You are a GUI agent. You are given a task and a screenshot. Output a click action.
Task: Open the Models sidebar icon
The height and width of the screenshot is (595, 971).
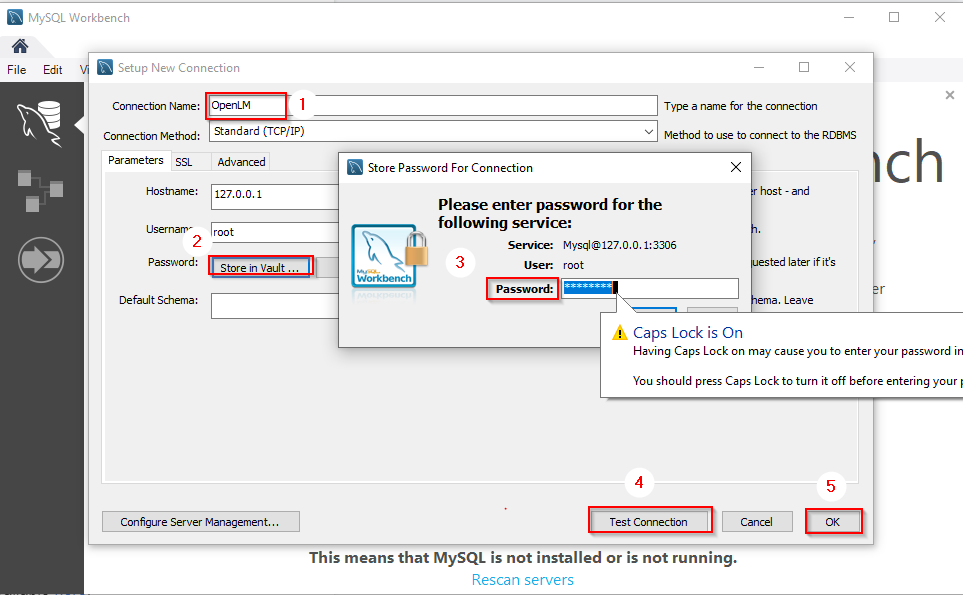pyautogui.click(x=40, y=191)
